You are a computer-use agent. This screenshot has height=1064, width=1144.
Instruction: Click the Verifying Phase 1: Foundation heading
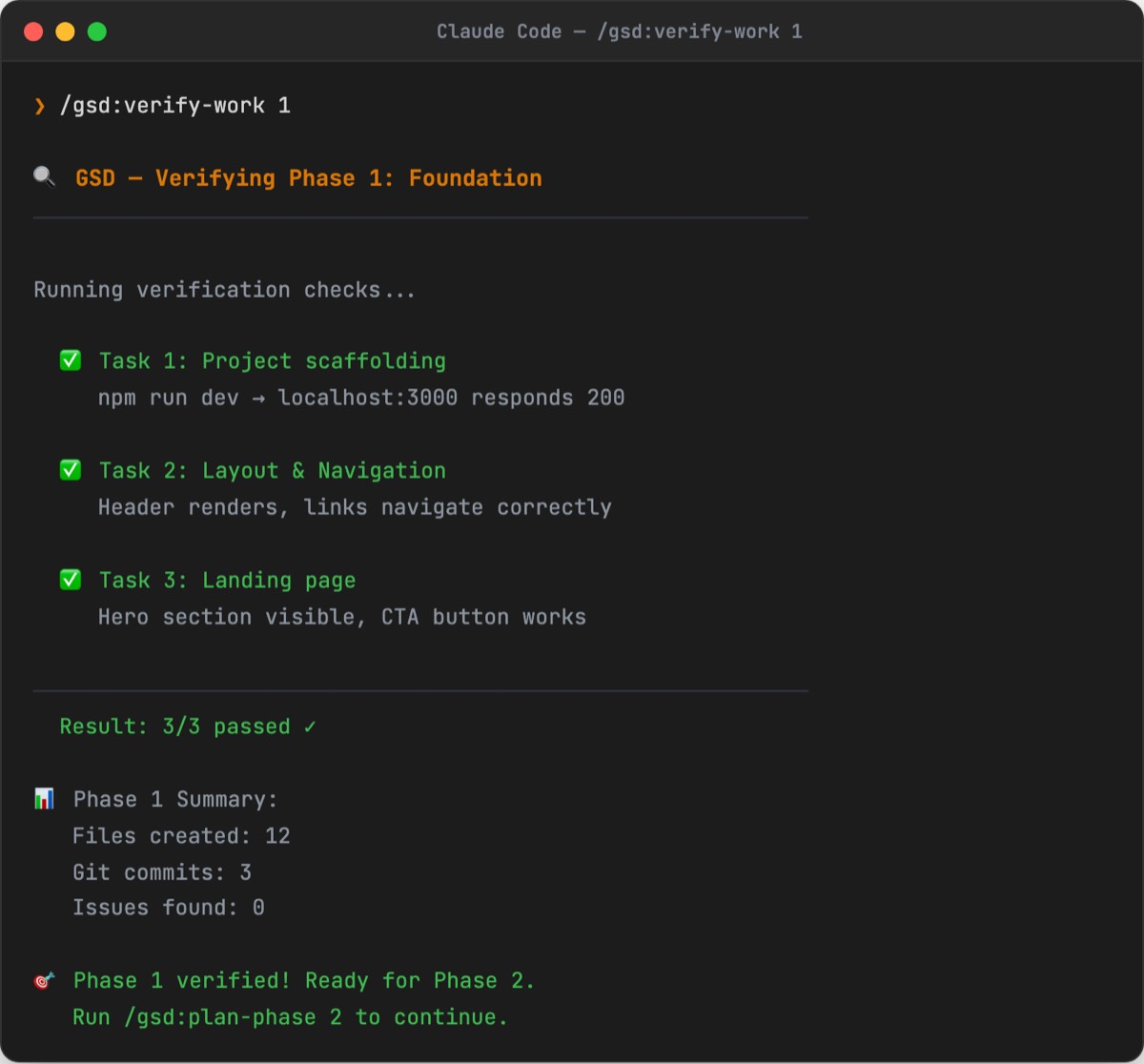coord(348,178)
